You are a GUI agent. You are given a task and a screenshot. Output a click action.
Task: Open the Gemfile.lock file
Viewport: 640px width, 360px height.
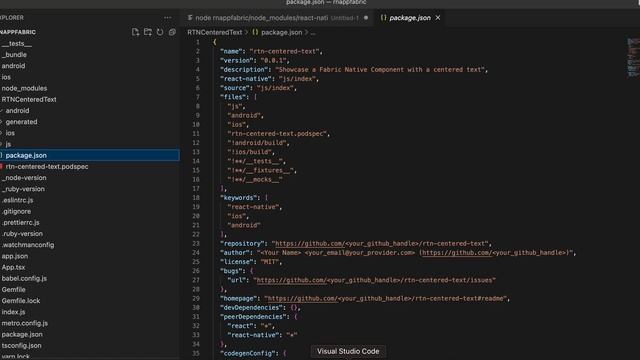coord(21,301)
